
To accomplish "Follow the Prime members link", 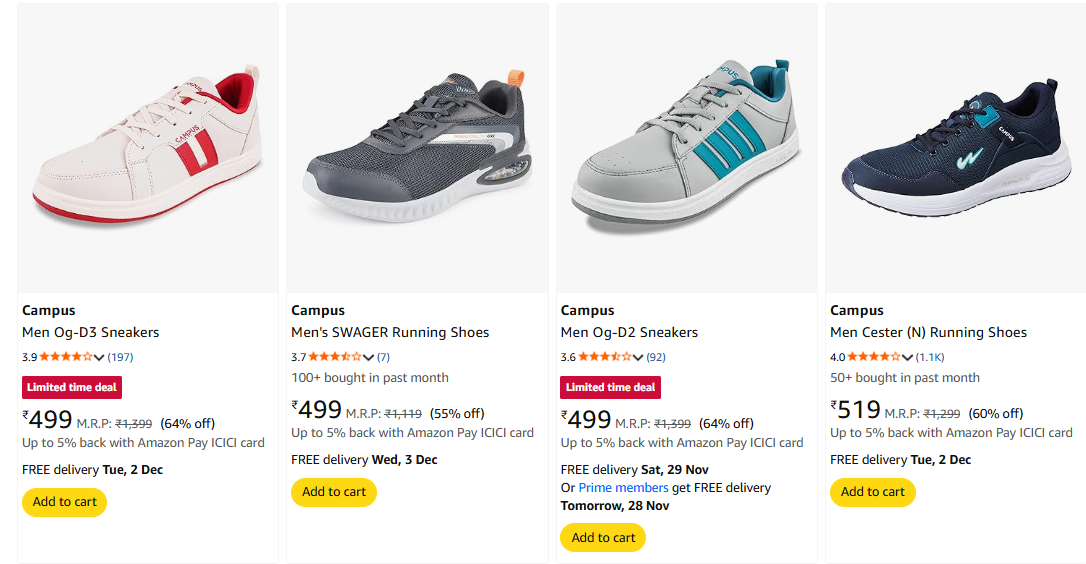I will pos(623,488).
